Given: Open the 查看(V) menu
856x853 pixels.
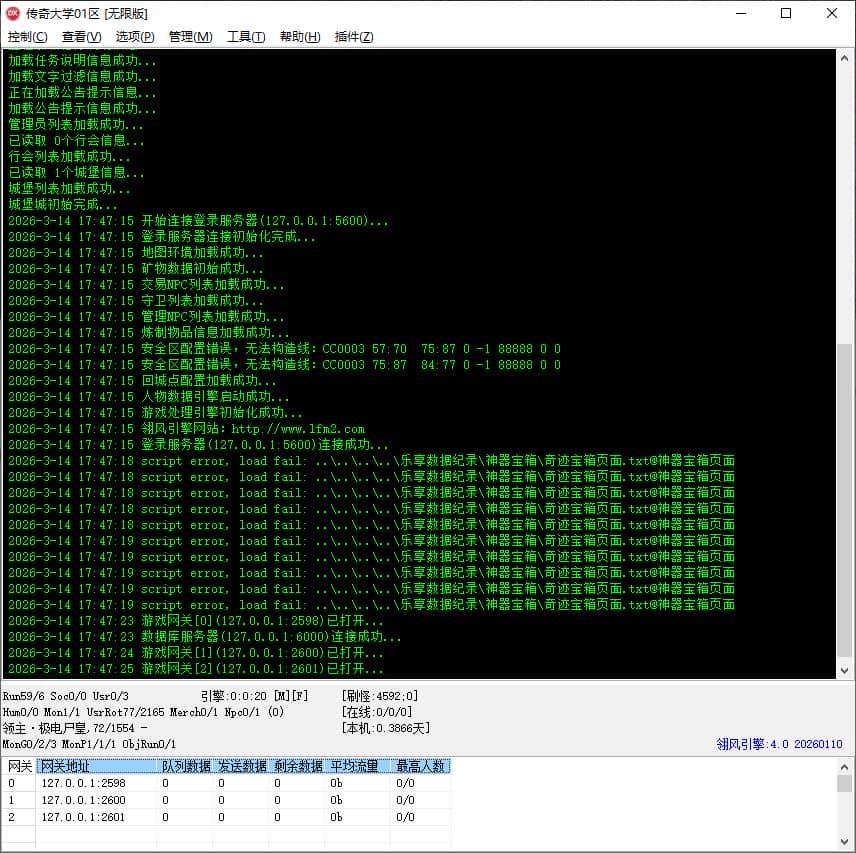Looking at the screenshot, I should 81,37.
